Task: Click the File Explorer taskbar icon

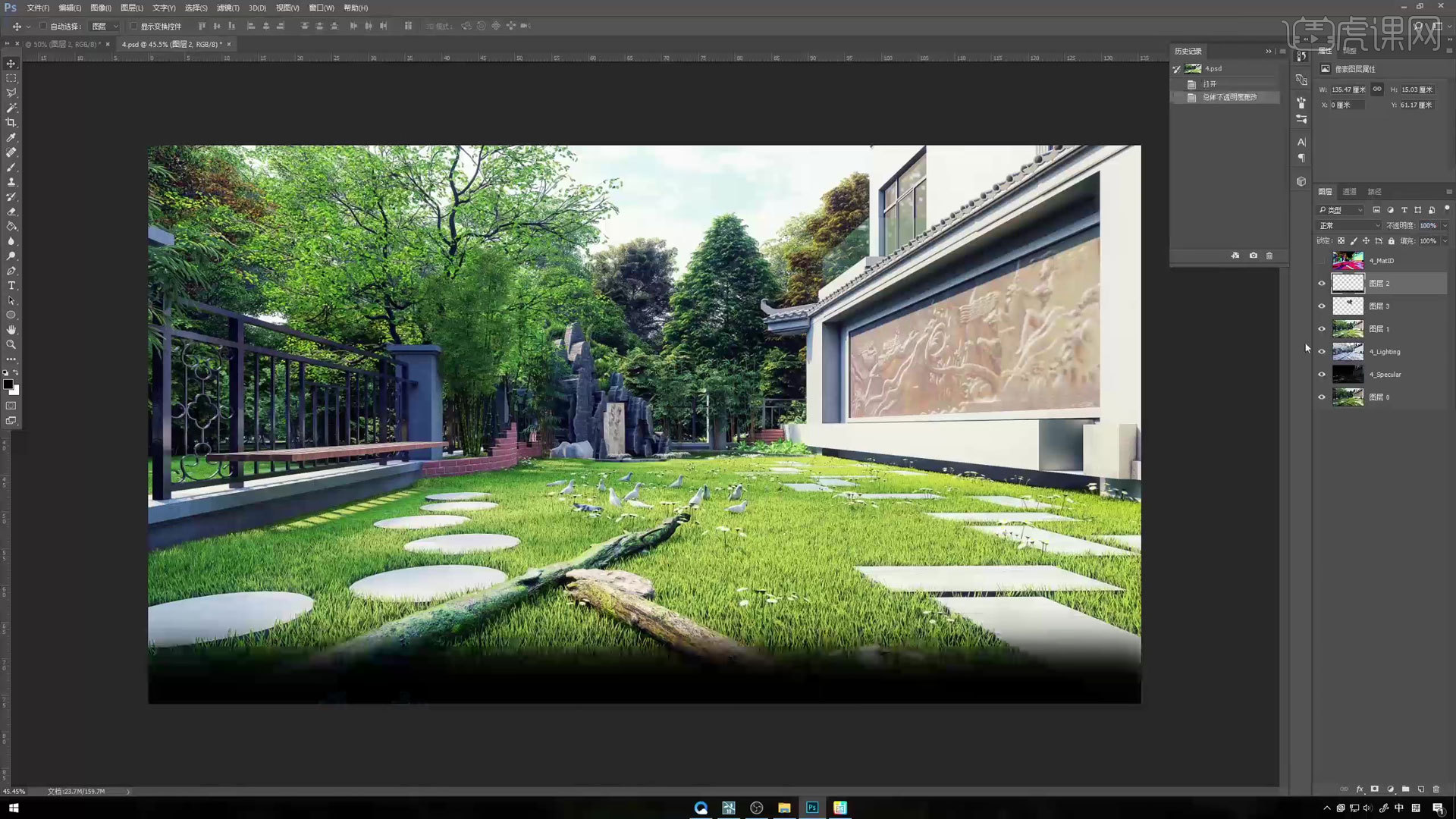Action: coord(784,808)
